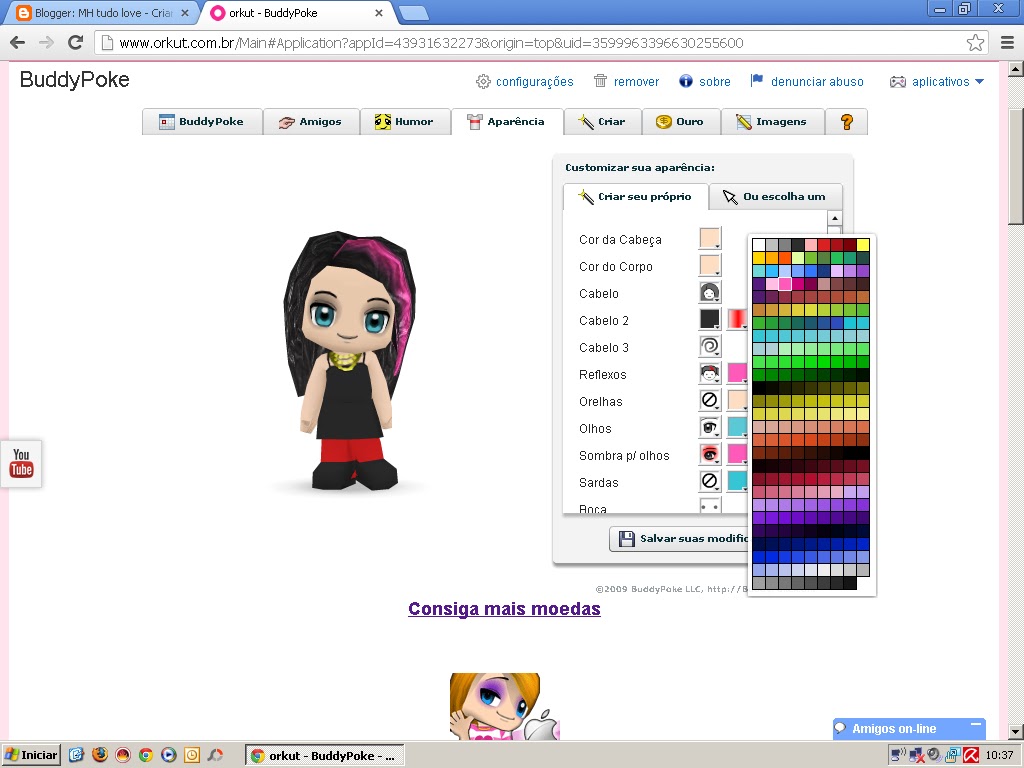Click the Consiga mais moedas link
Image resolution: width=1024 pixels, height=768 pixels.
coord(504,608)
